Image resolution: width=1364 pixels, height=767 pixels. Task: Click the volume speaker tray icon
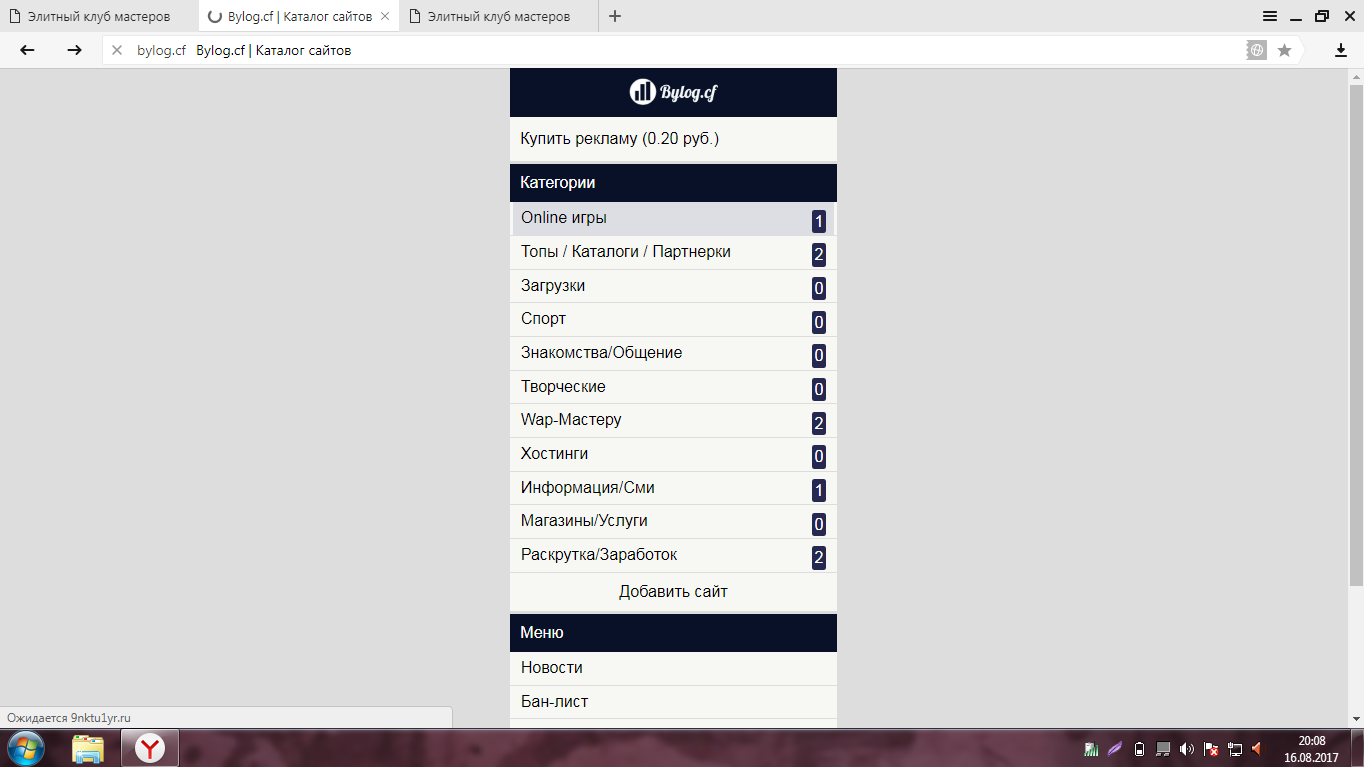(1186, 748)
